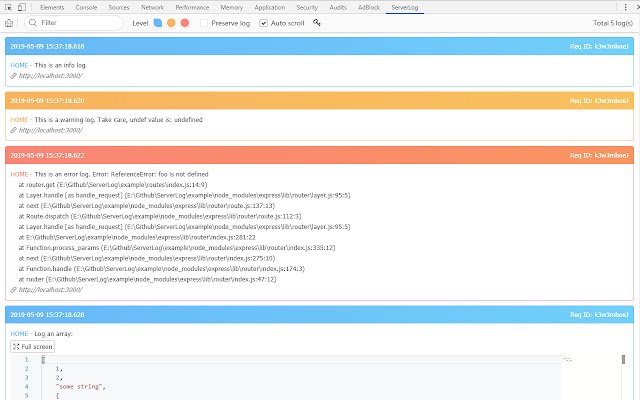640x400 pixels.
Task: Click Req ID in the warning log header
Action: tap(599, 101)
